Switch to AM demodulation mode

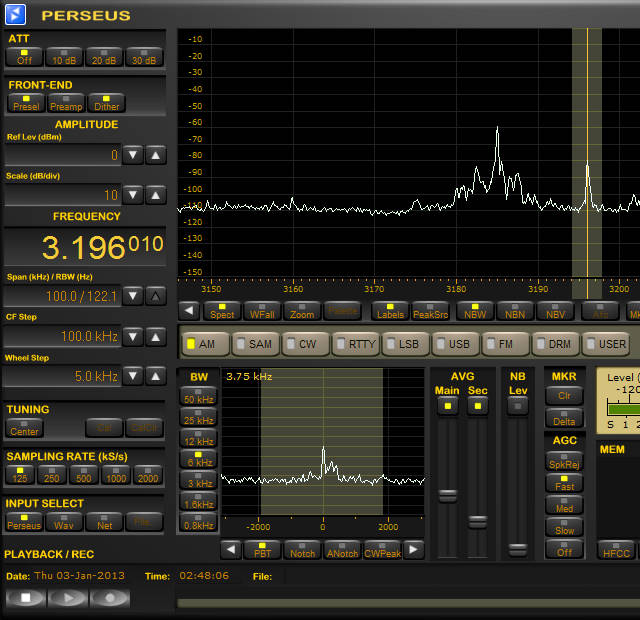click(205, 344)
